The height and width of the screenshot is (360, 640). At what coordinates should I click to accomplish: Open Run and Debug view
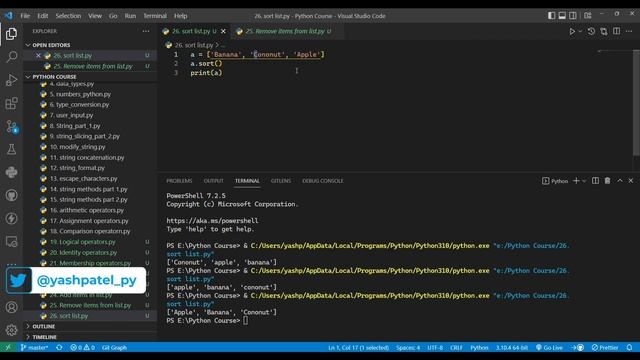(11, 80)
